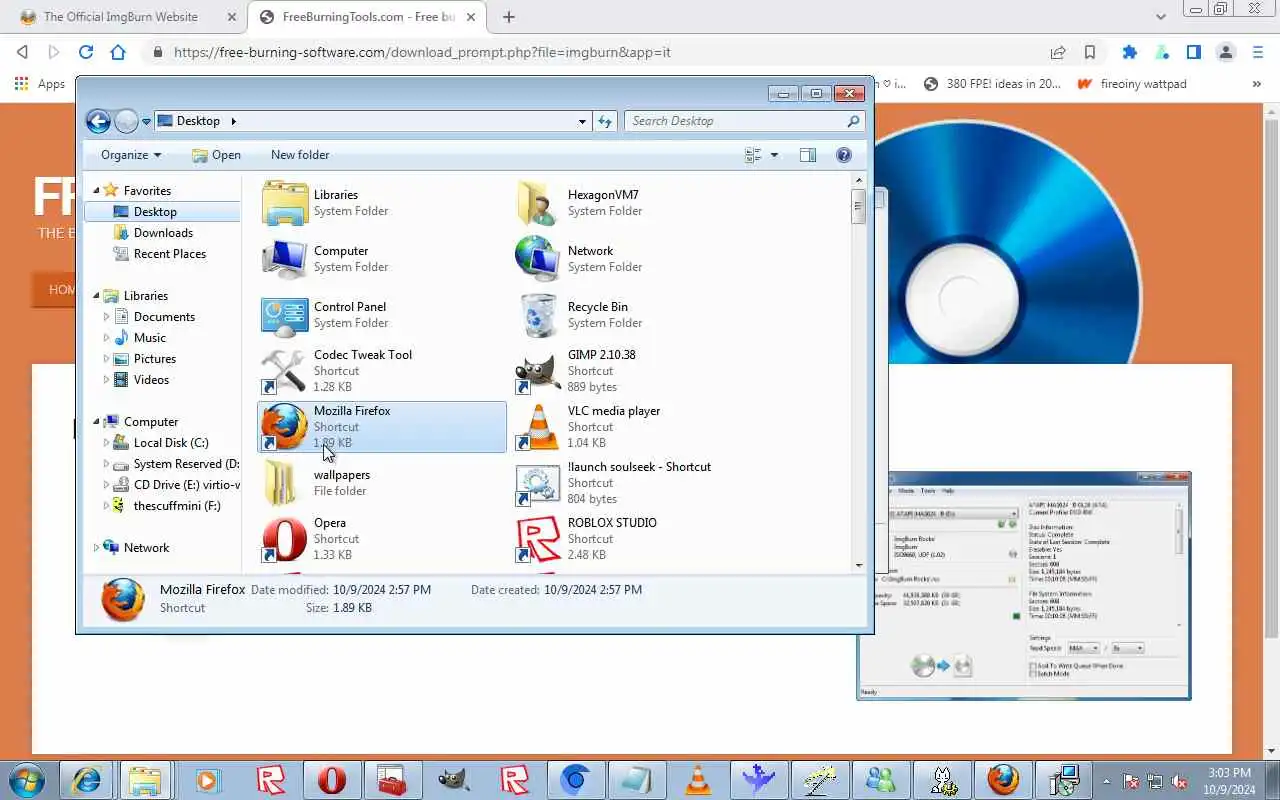This screenshot has width=1280, height=800.
Task: Select the System Reserved drive
Action: (186, 464)
